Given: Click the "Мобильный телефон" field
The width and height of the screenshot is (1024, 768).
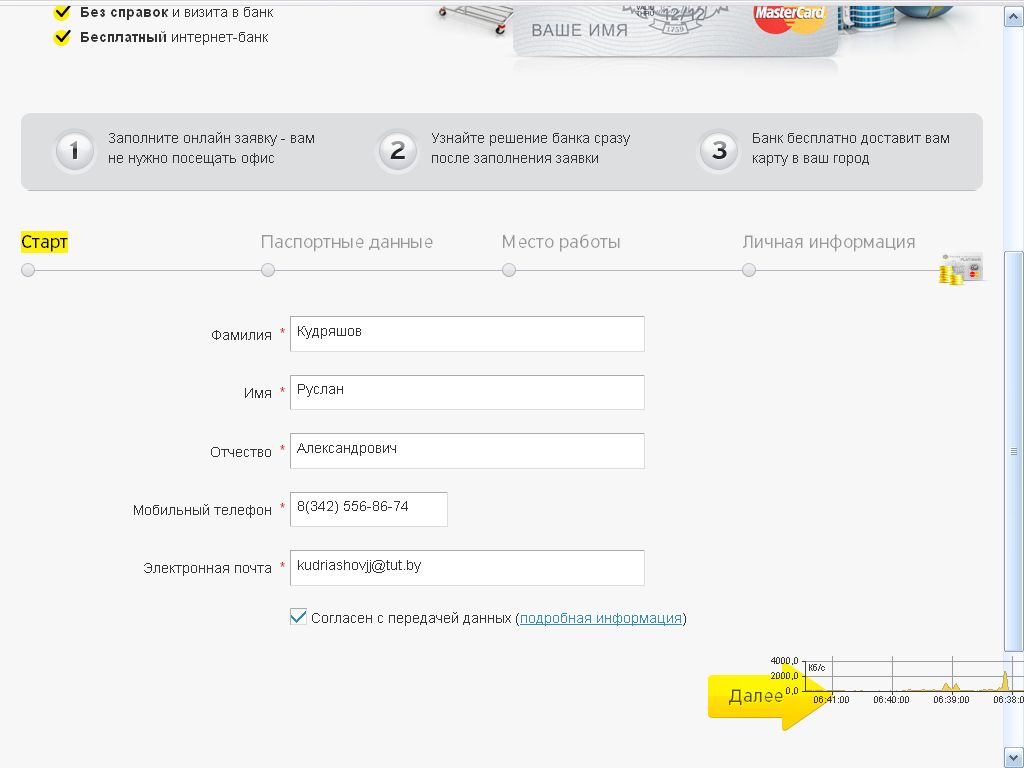Looking at the screenshot, I should click(x=369, y=509).
